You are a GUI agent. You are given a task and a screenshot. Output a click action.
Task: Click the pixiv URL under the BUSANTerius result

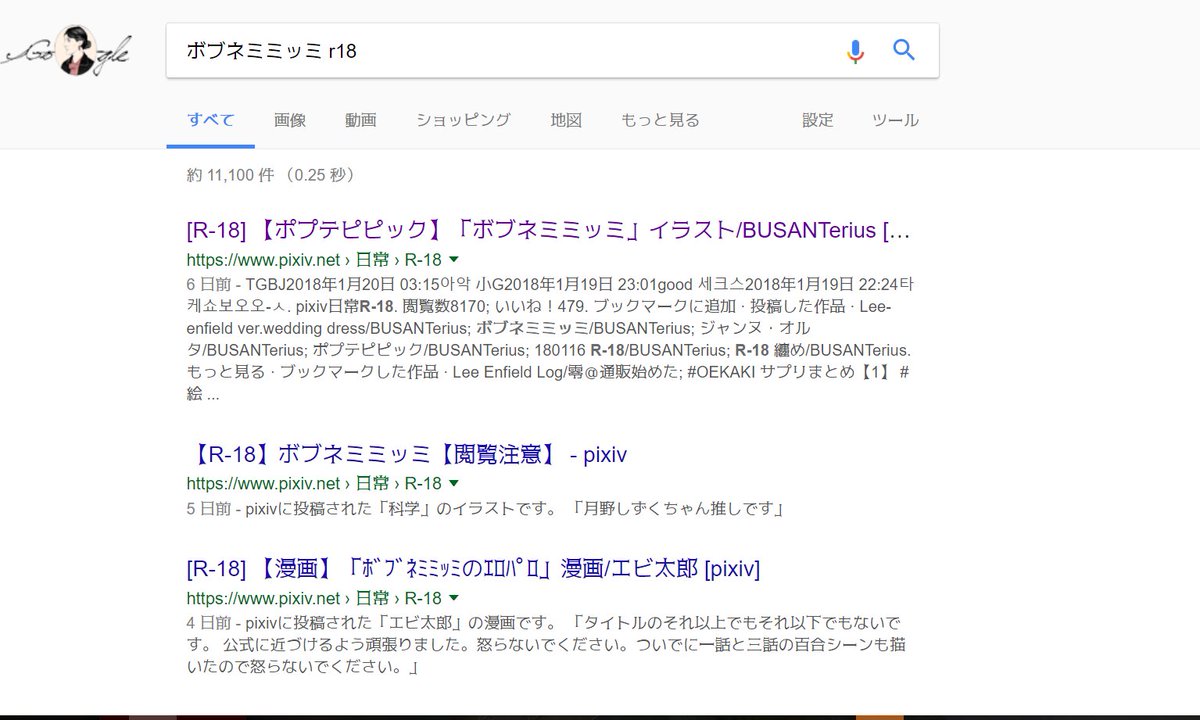coord(313,259)
